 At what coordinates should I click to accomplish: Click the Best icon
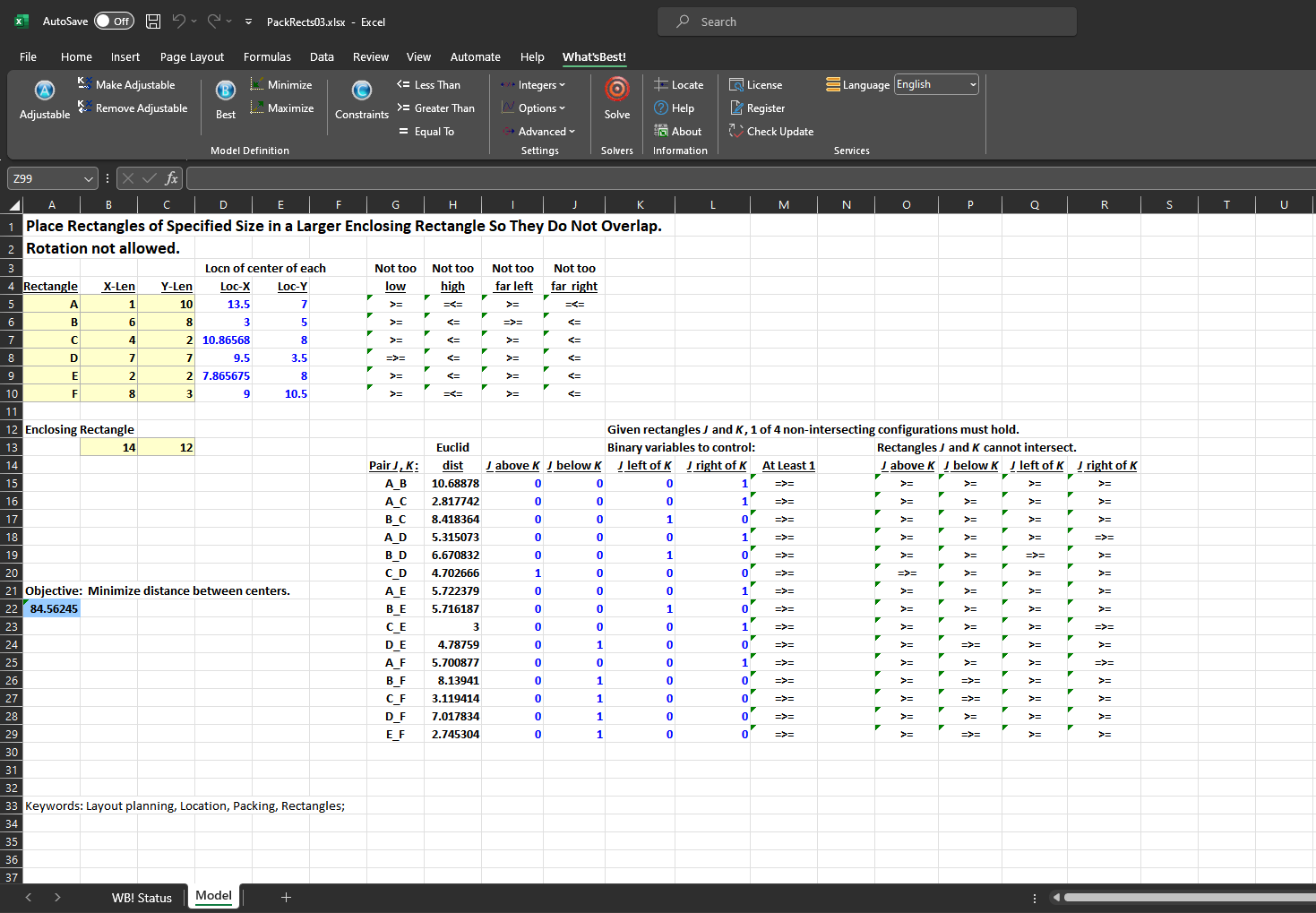click(226, 90)
